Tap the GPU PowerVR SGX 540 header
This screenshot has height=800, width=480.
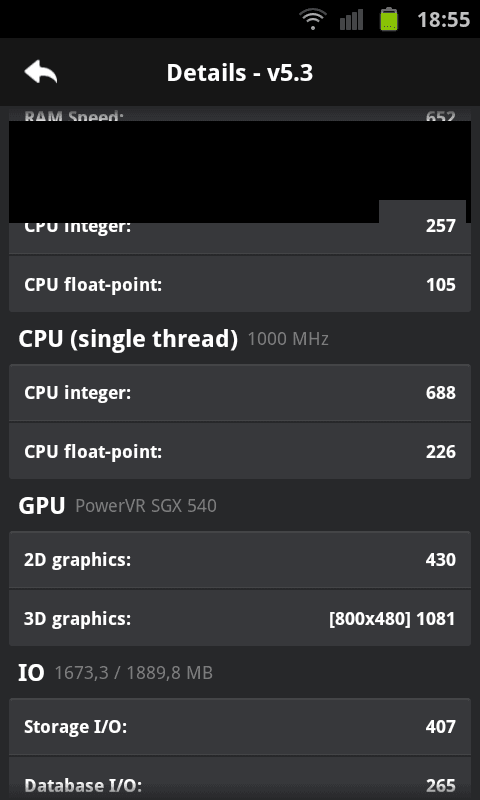(x=117, y=506)
